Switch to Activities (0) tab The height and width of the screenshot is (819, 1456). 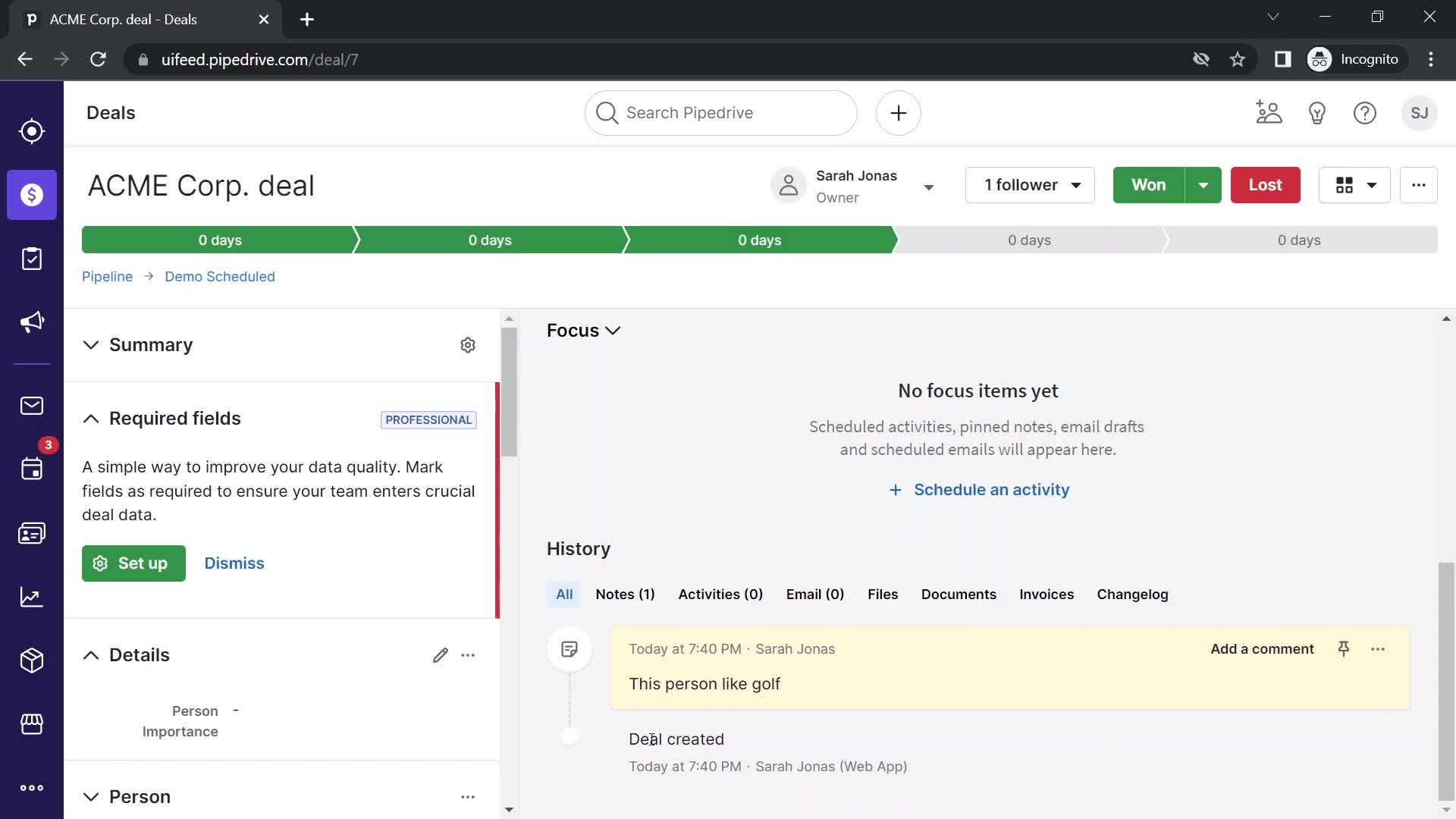720,595
